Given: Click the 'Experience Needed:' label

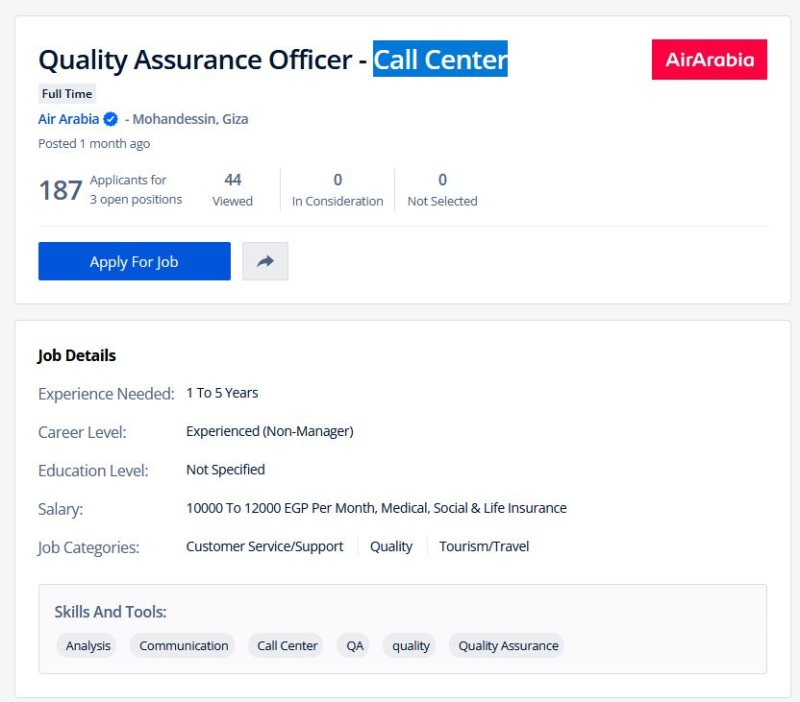Looking at the screenshot, I should [106, 394].
